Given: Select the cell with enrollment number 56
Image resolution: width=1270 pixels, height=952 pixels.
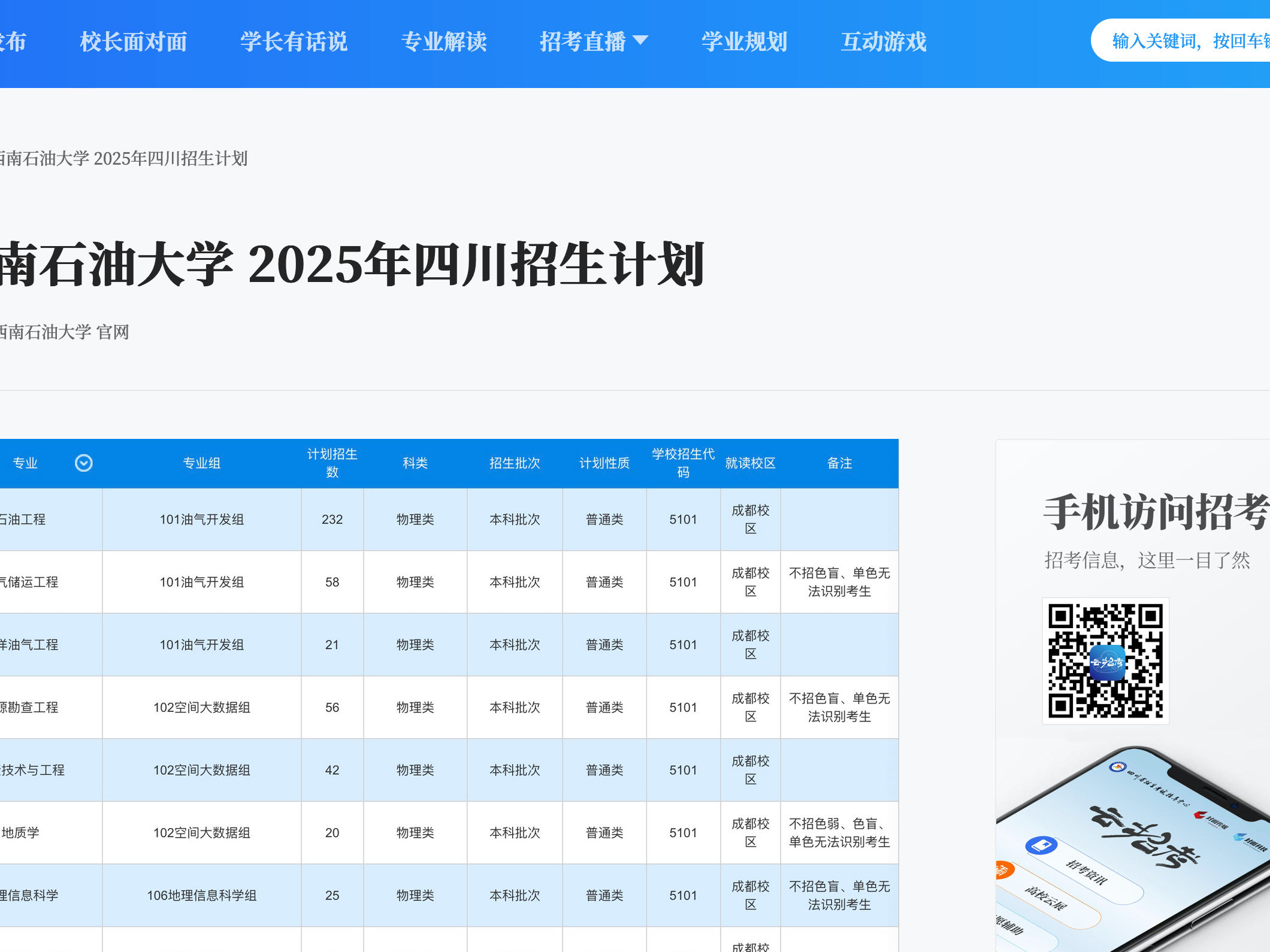Looking at the screenshot, I should click(332, 708).
